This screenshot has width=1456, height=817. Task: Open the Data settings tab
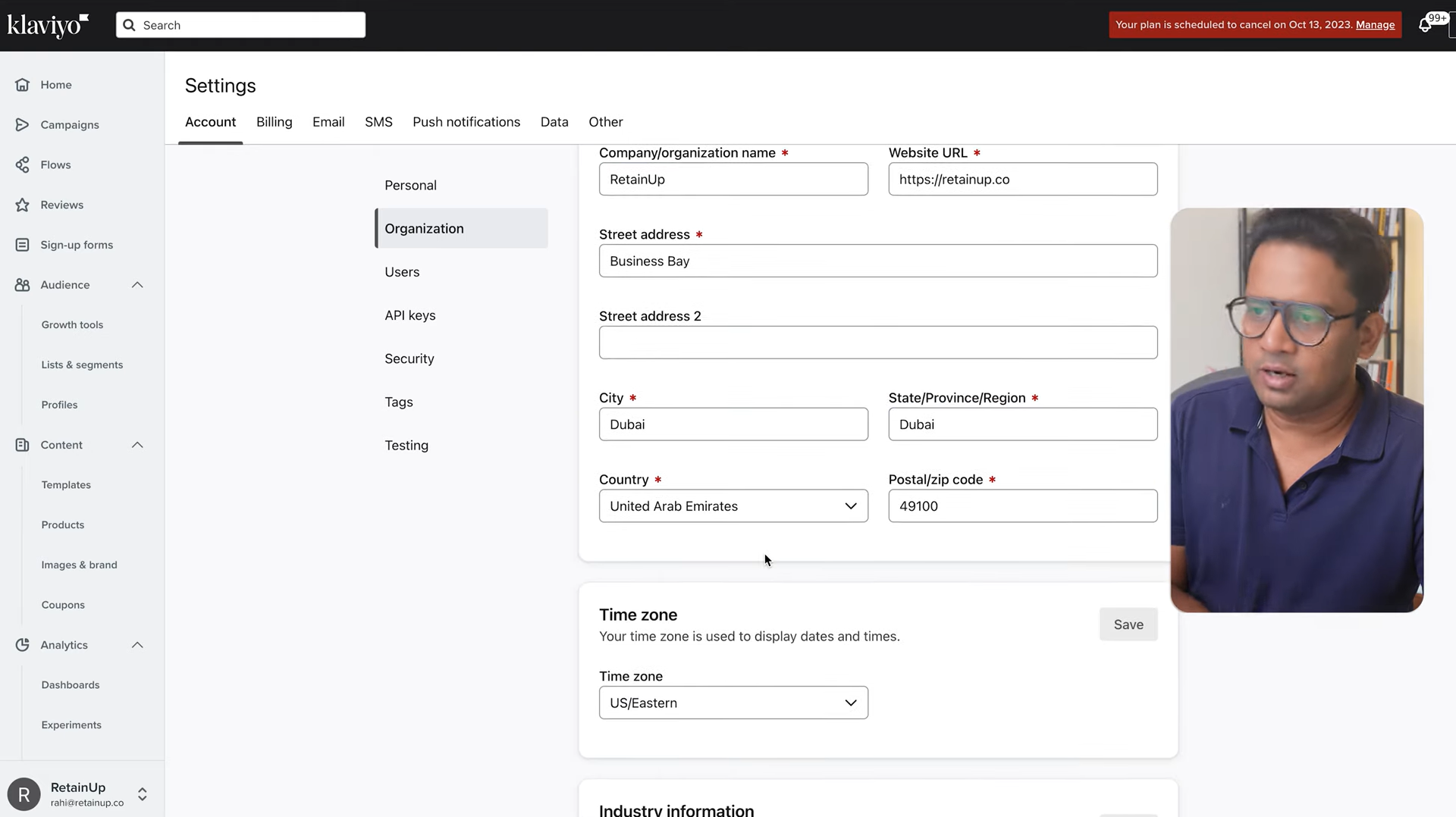point(554,122)
